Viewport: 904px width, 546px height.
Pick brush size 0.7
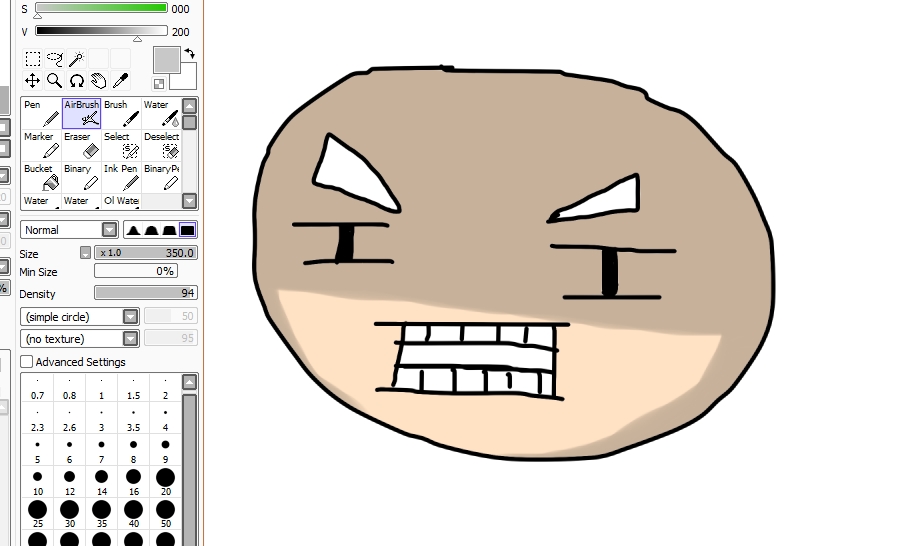coord(37,389)
